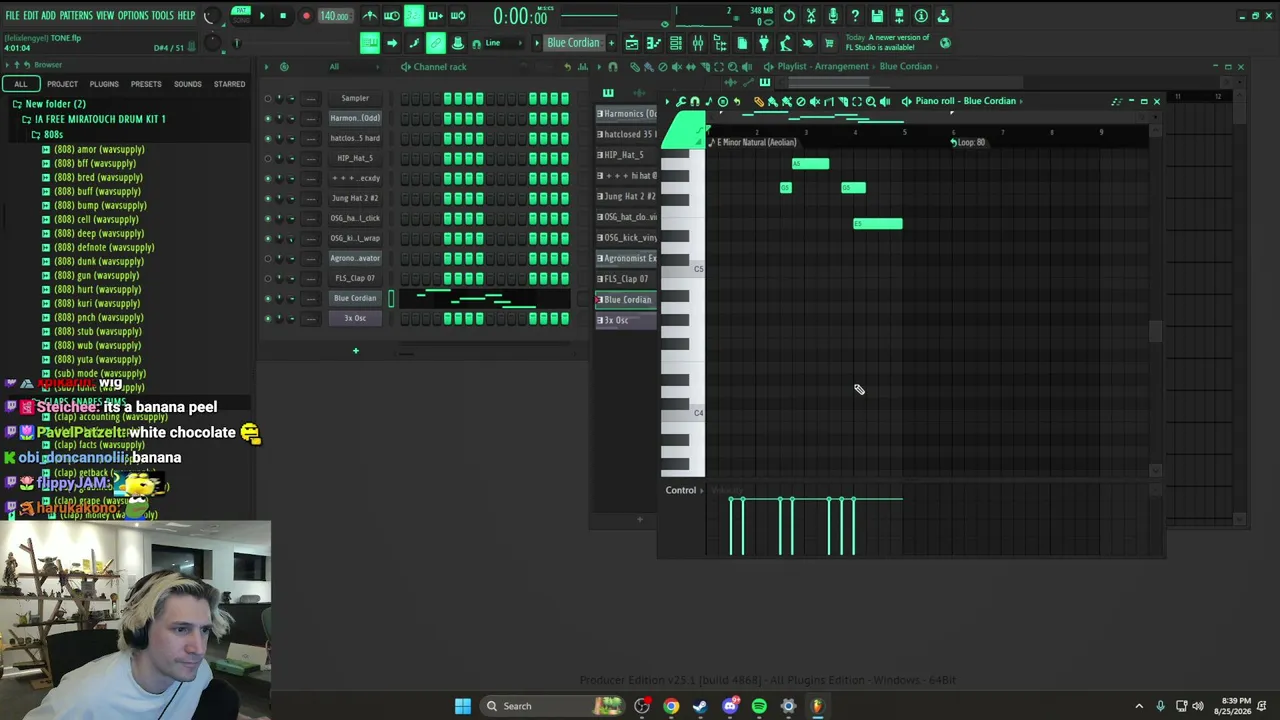Click the transport stop button

tap(283, 16)
